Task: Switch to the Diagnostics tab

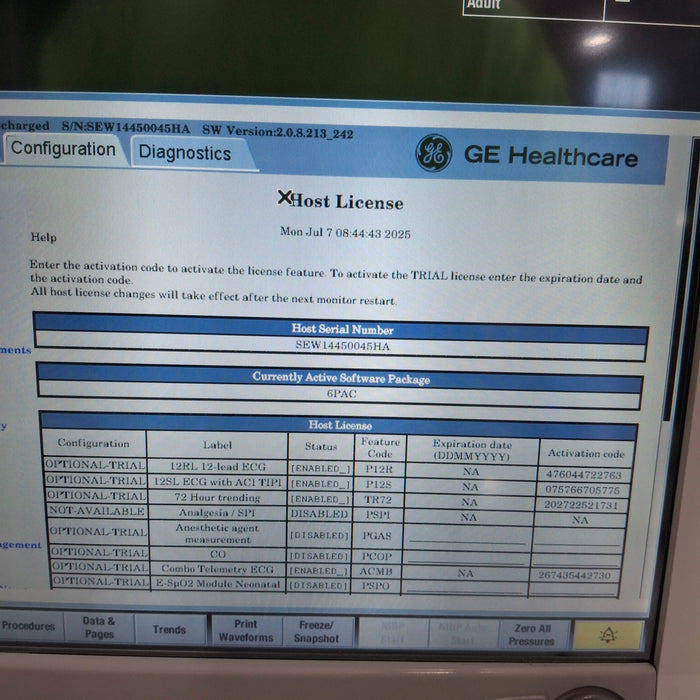Action: click(x=185, y=153)
